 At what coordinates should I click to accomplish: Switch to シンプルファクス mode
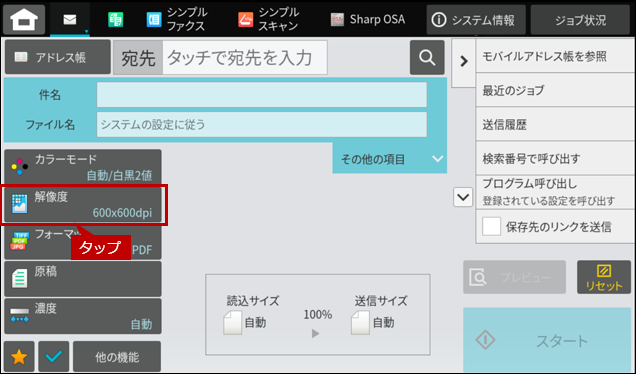click(x=177, y=19)
